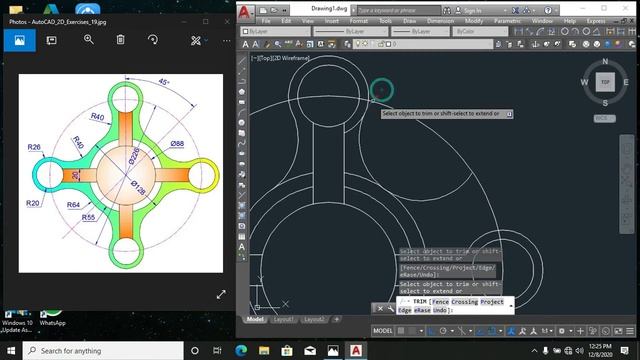Toggle Ortho mode in the status bar

[x=432, y=331]
